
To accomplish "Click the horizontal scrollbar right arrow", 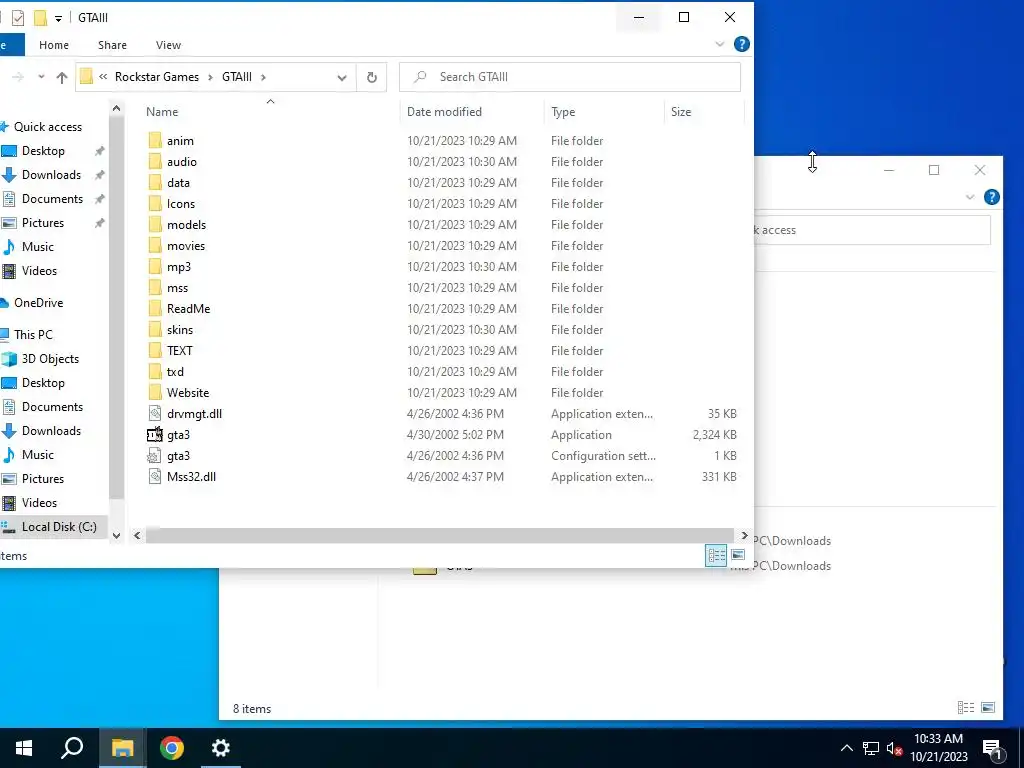I will (x=744, y=536).
